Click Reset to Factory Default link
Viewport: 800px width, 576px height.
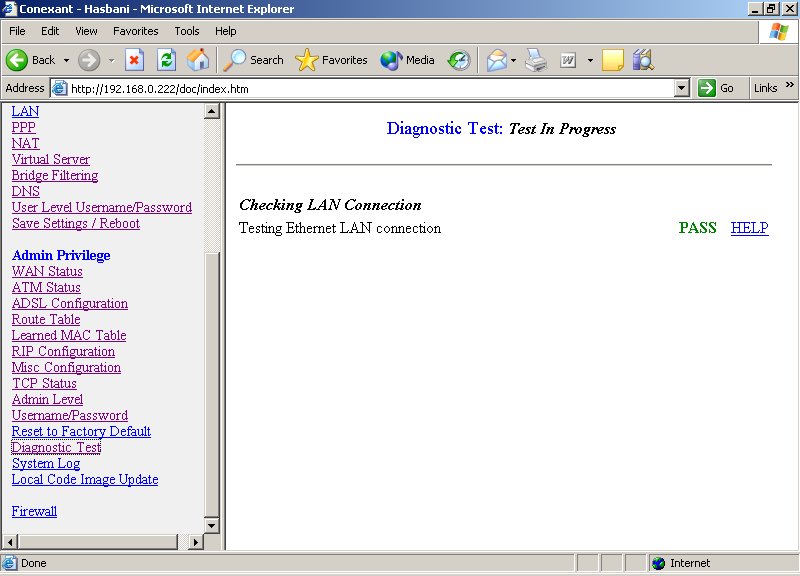coord(81,431)
